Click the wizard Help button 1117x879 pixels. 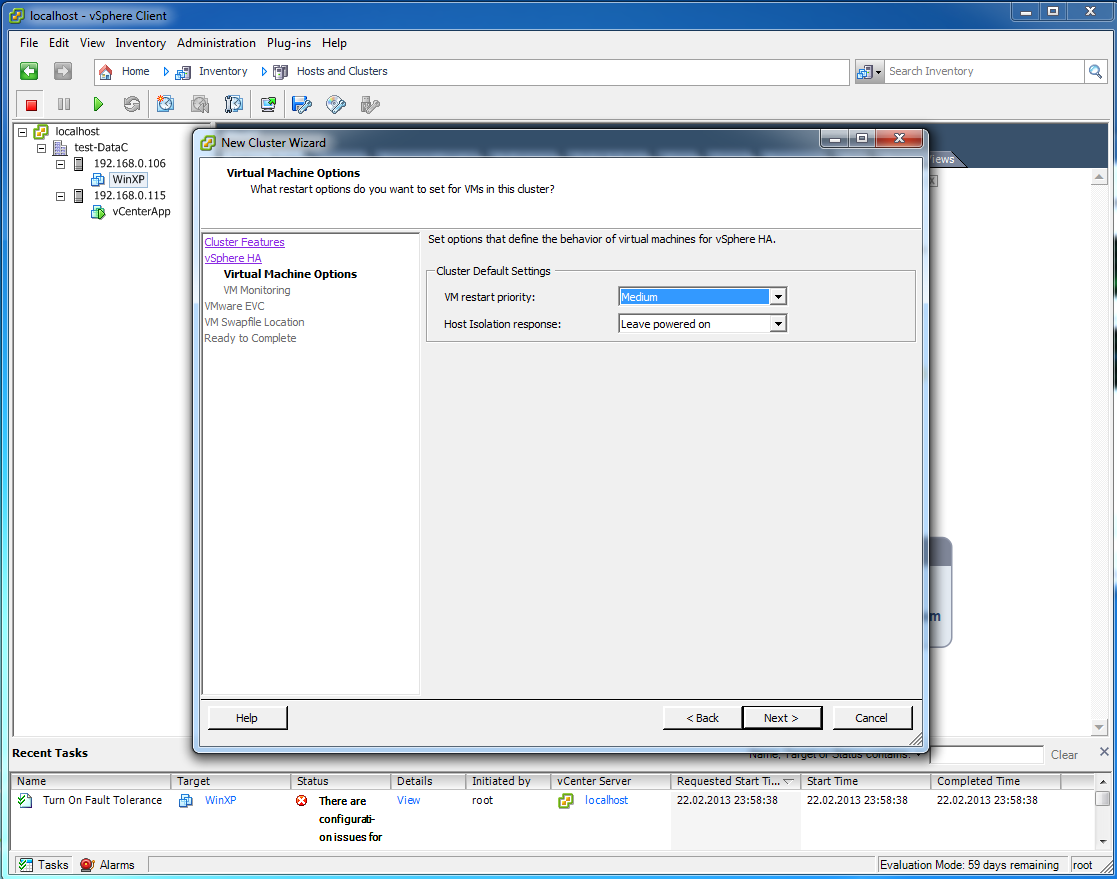(247, 718)
